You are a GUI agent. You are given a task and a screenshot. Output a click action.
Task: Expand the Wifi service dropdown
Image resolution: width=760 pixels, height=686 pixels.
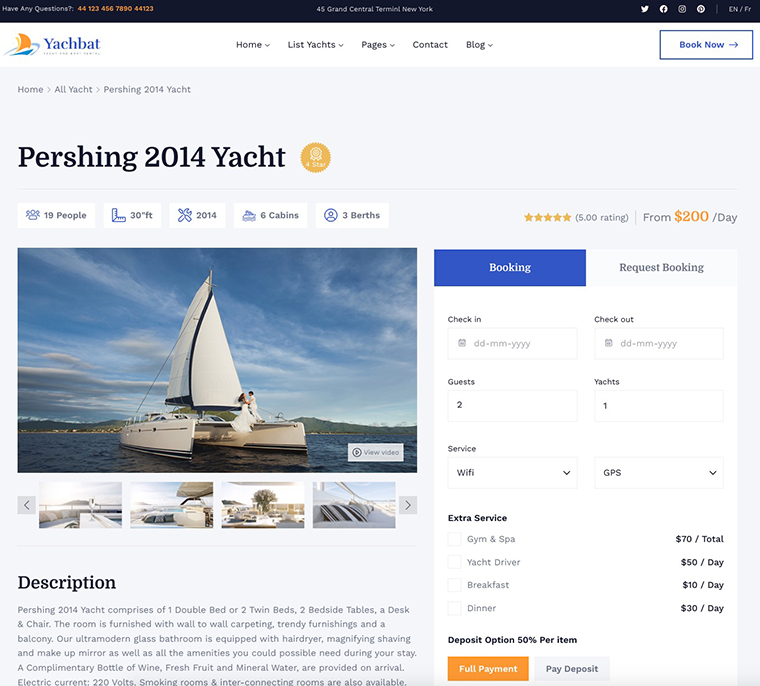point(512,473)
